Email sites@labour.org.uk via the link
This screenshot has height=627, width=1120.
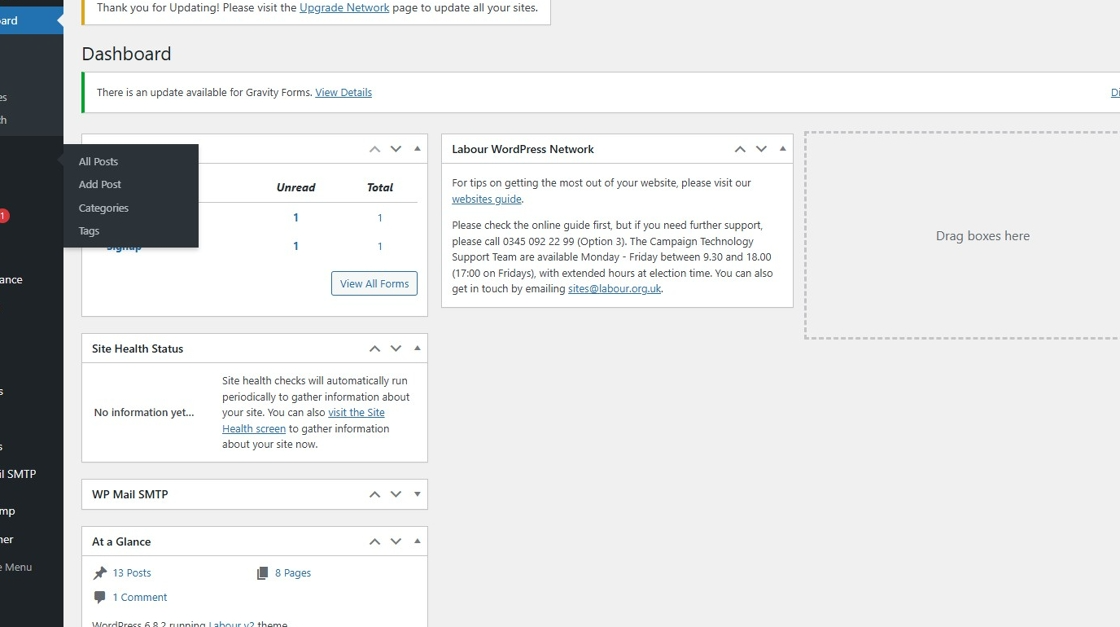pyautogui.click(x=614, y=289)
